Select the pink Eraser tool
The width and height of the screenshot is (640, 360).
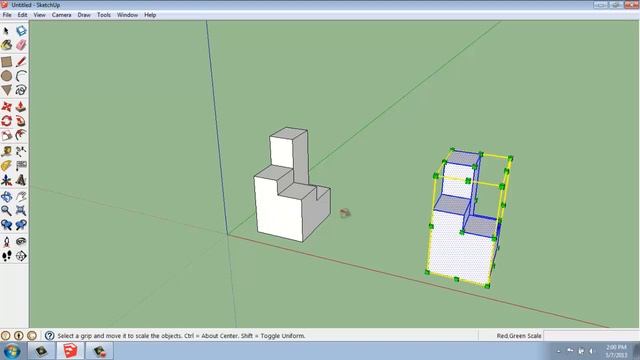[x=21, y=45]
